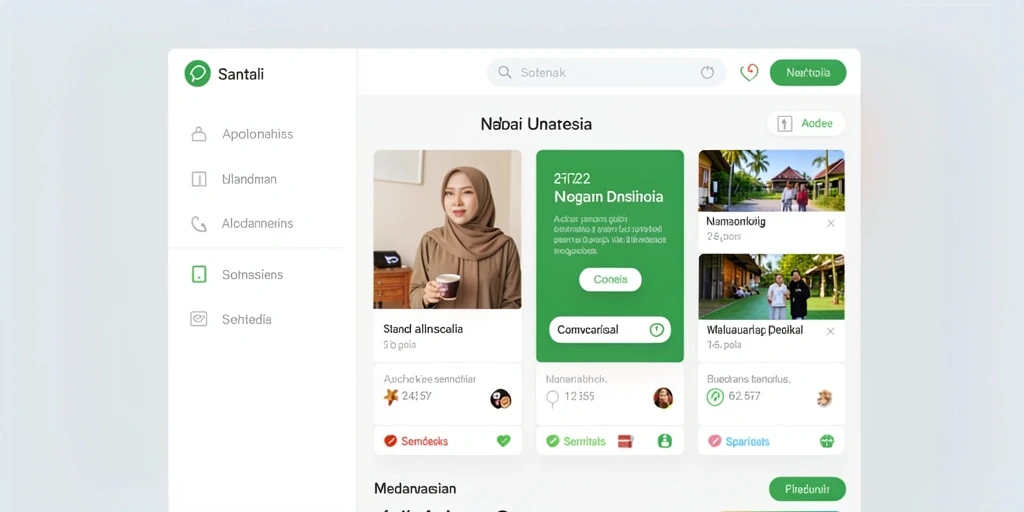
Task: Click the clock icon in Comvcarisal pill
Action: (656, 330)
